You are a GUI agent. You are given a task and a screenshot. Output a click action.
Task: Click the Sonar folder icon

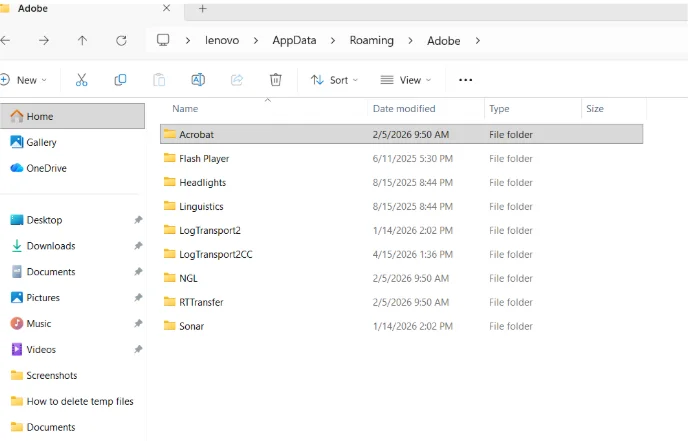169,326
